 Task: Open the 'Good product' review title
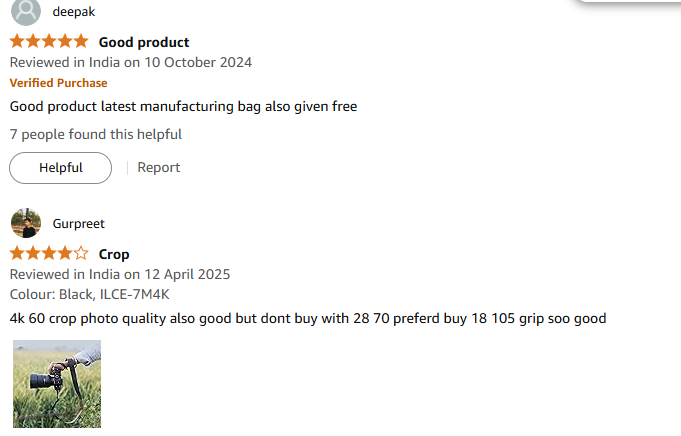(x=144, y=42)
